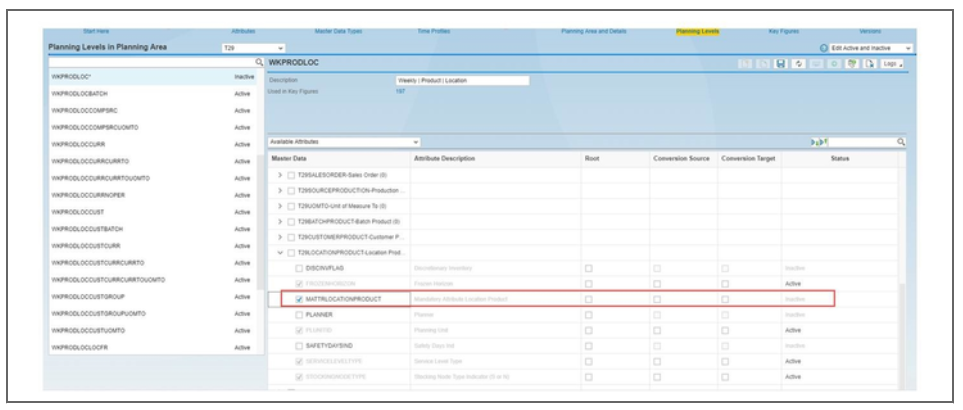Tick the PLANNER attribute checkbox
The image size is (963, 410).
(299, 315)
